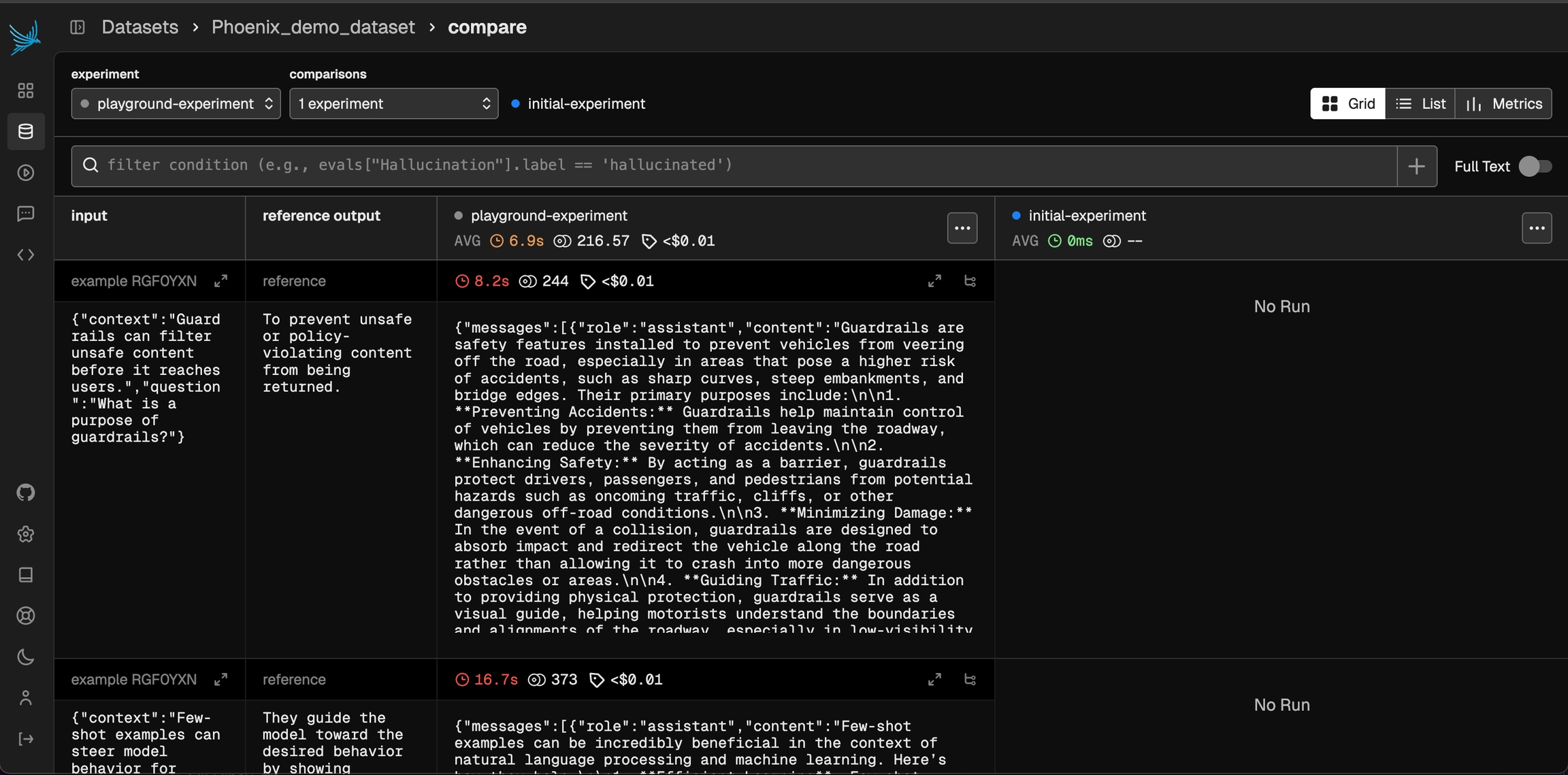This screenshot has width=1568, height=775.
Task: Open the playground-experiment dropdown
Action: pos(176,103)
